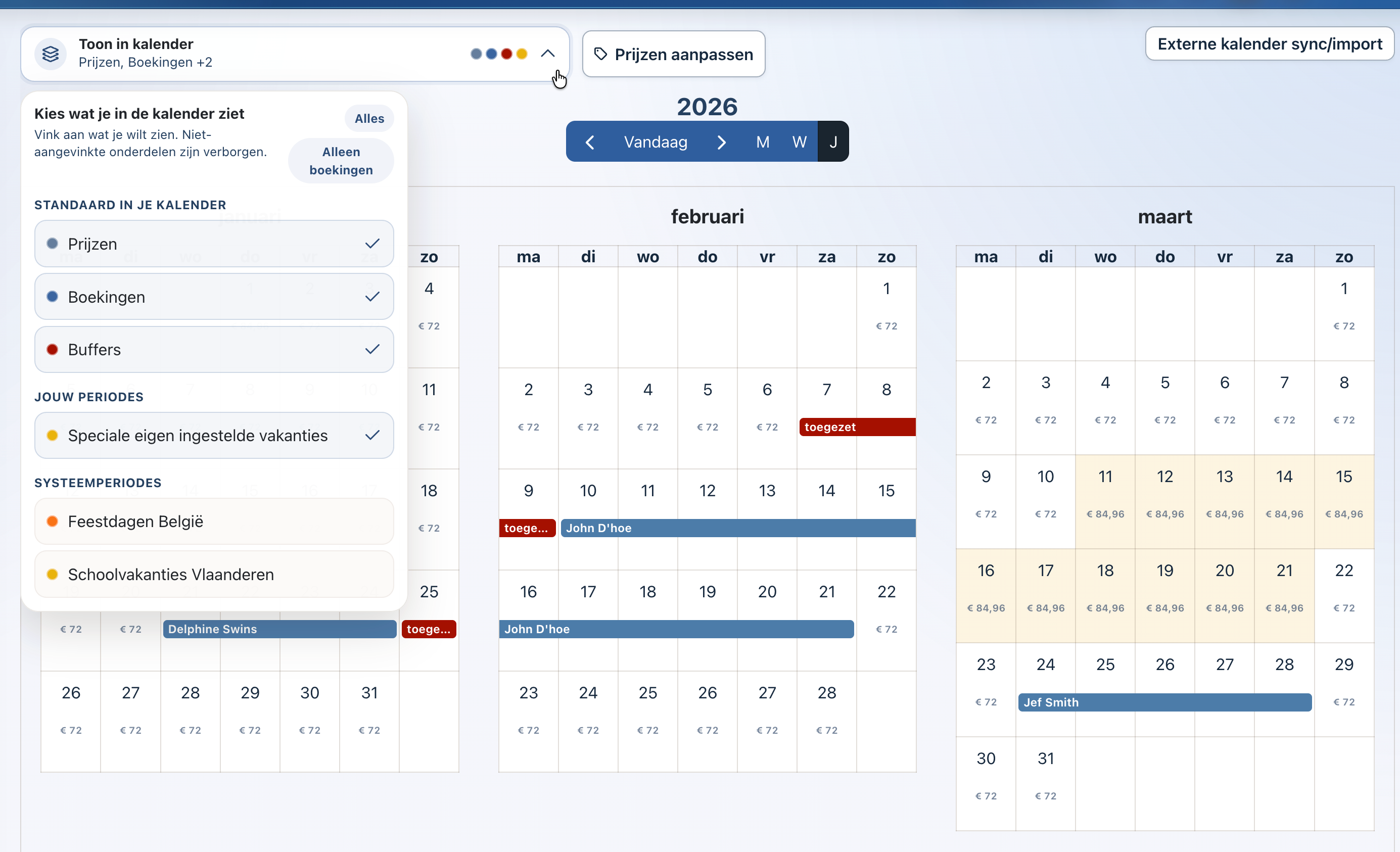Click the 2026 year heading

point(708,107)
